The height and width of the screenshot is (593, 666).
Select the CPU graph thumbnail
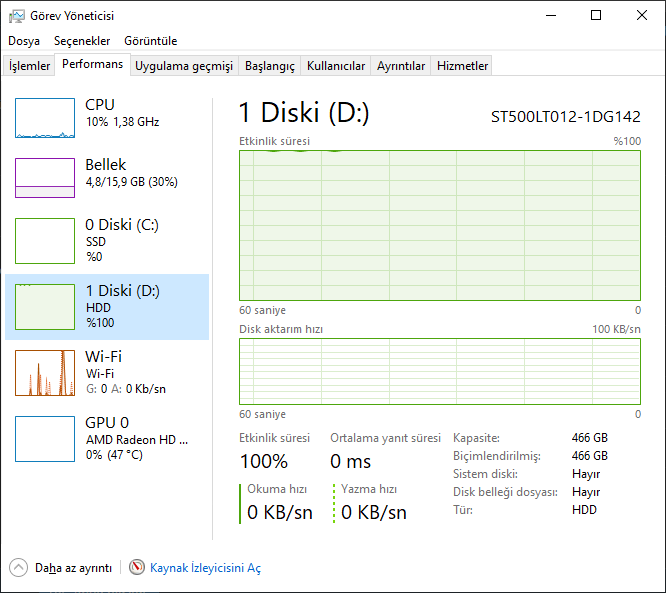[x=45, y=118]
